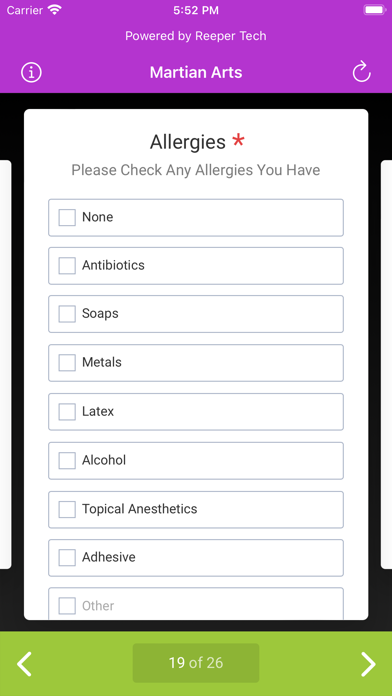Tap the refresh arrow icon
This screenshot has height=696, width=392.
point(361,72)
